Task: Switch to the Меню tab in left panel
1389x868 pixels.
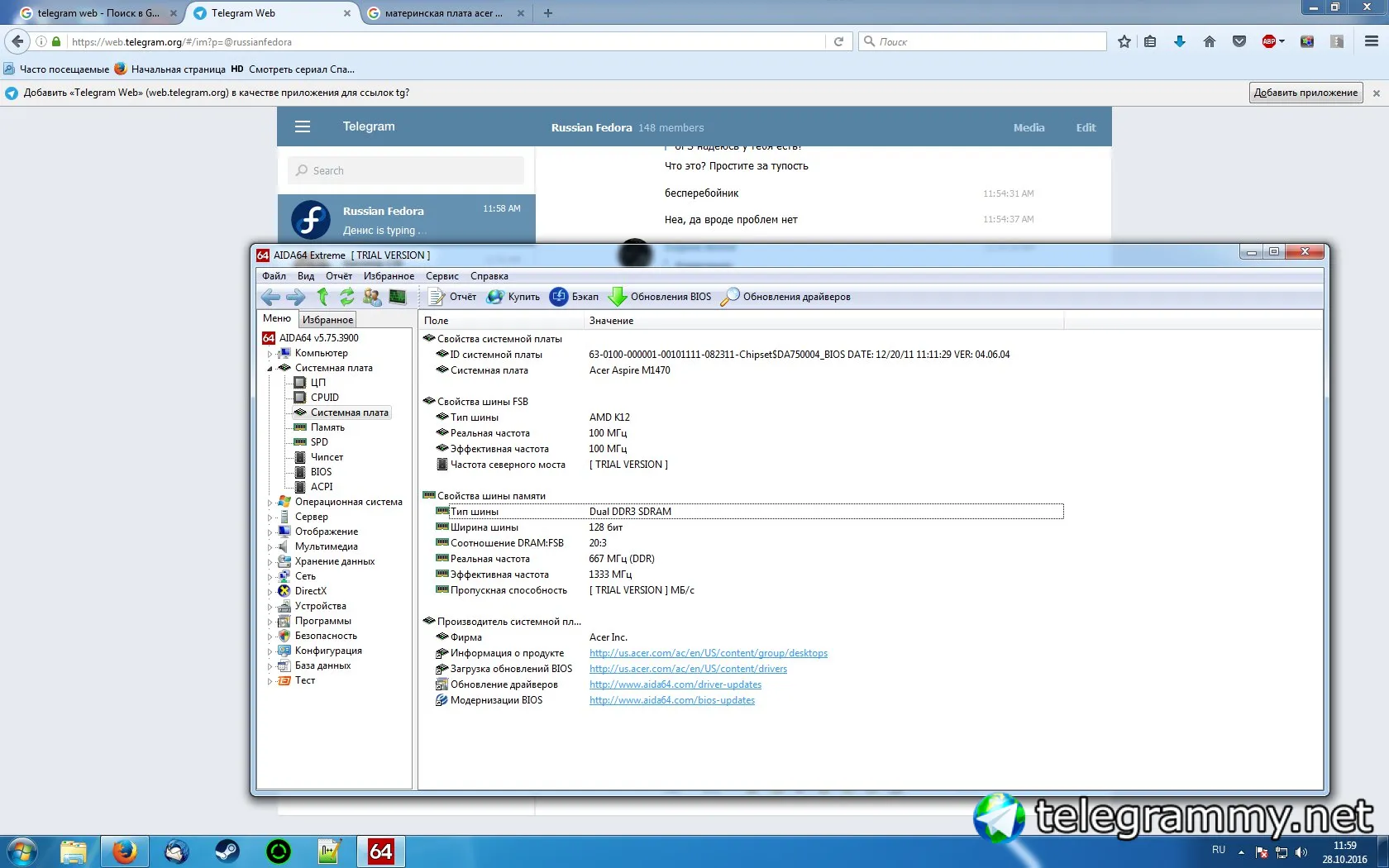Action: point(277,318)
